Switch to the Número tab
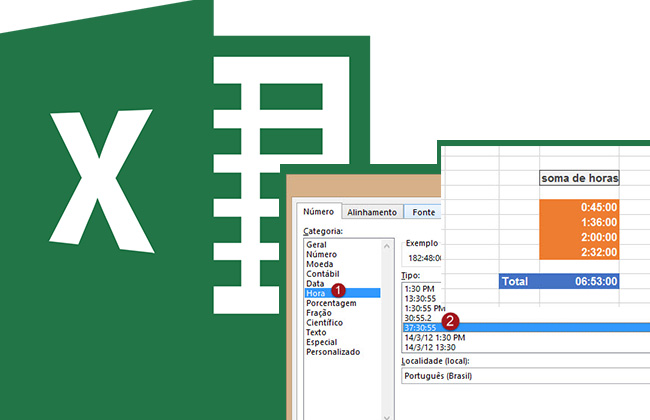Image resolution: width=650 pixels, height=420 pixels. click(x=318, y=212)
